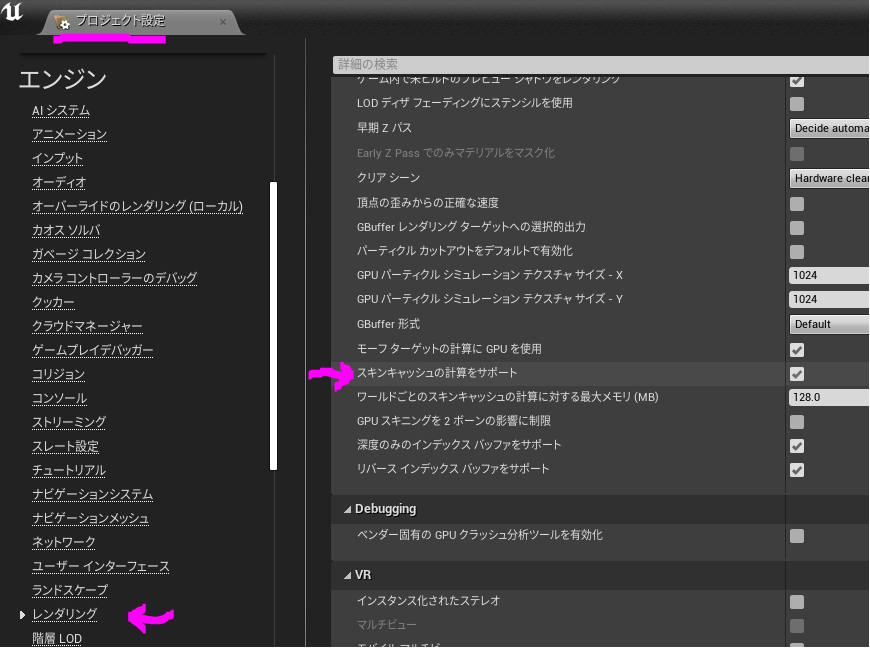The height and width of the screenshot is (648, 870).
Task: Enable 頂点の歪みからの正確な速度
Action: (x=797, y=204)
